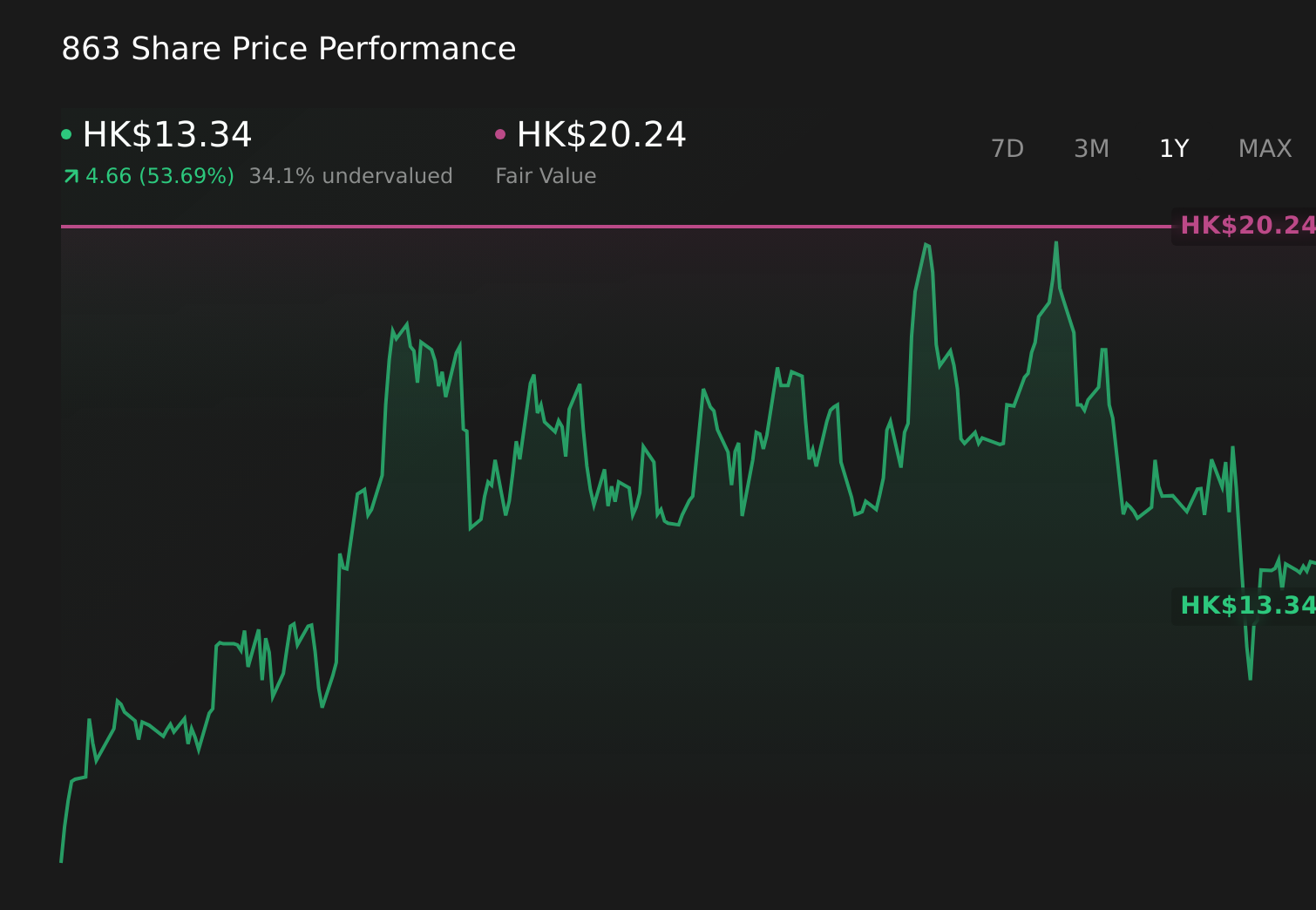Expand the Fair Value details section
The height and width of the screenshot is (910, 1316).
(x=546, y=175)
